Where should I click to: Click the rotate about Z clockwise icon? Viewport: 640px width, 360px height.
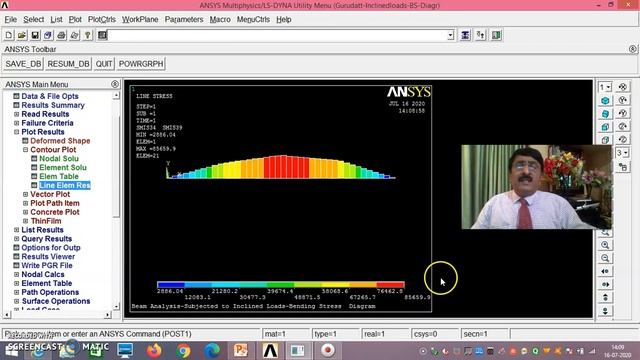(x=623, y=127)
